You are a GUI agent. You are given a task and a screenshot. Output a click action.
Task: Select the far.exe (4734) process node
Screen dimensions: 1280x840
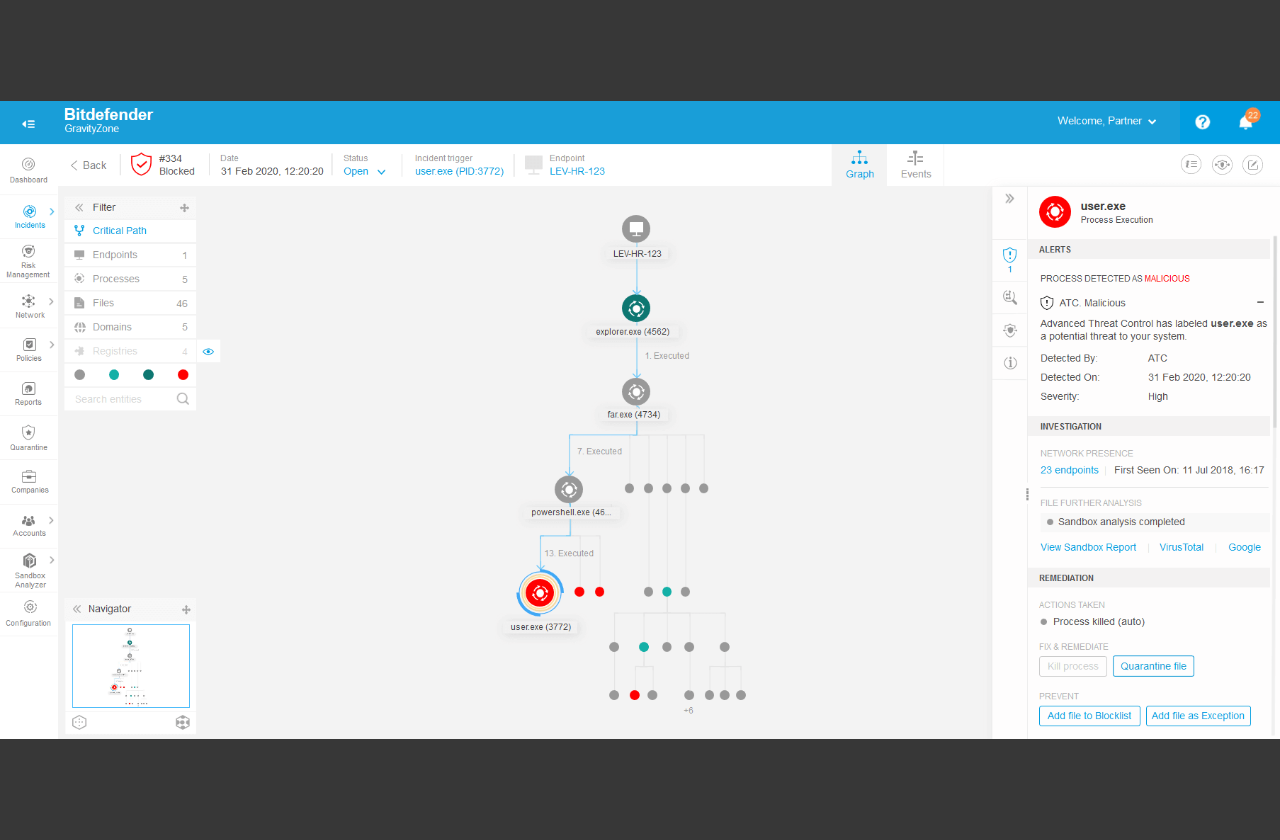tap(636, 391)
